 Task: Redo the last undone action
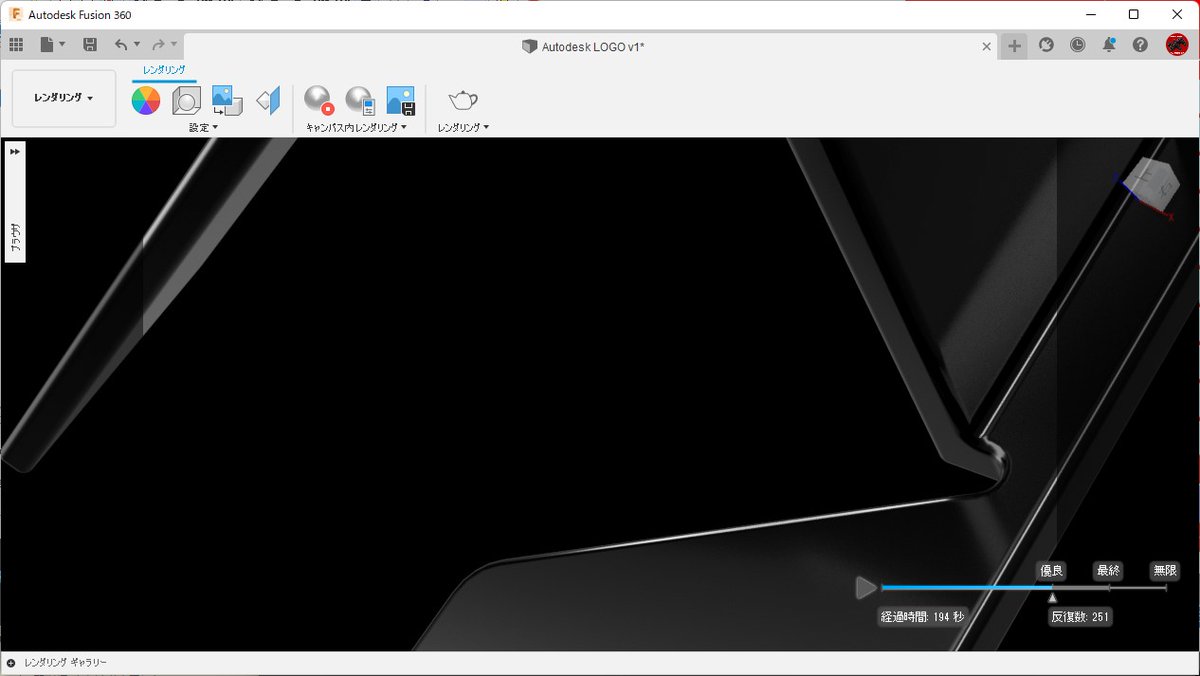coord(158,44)
